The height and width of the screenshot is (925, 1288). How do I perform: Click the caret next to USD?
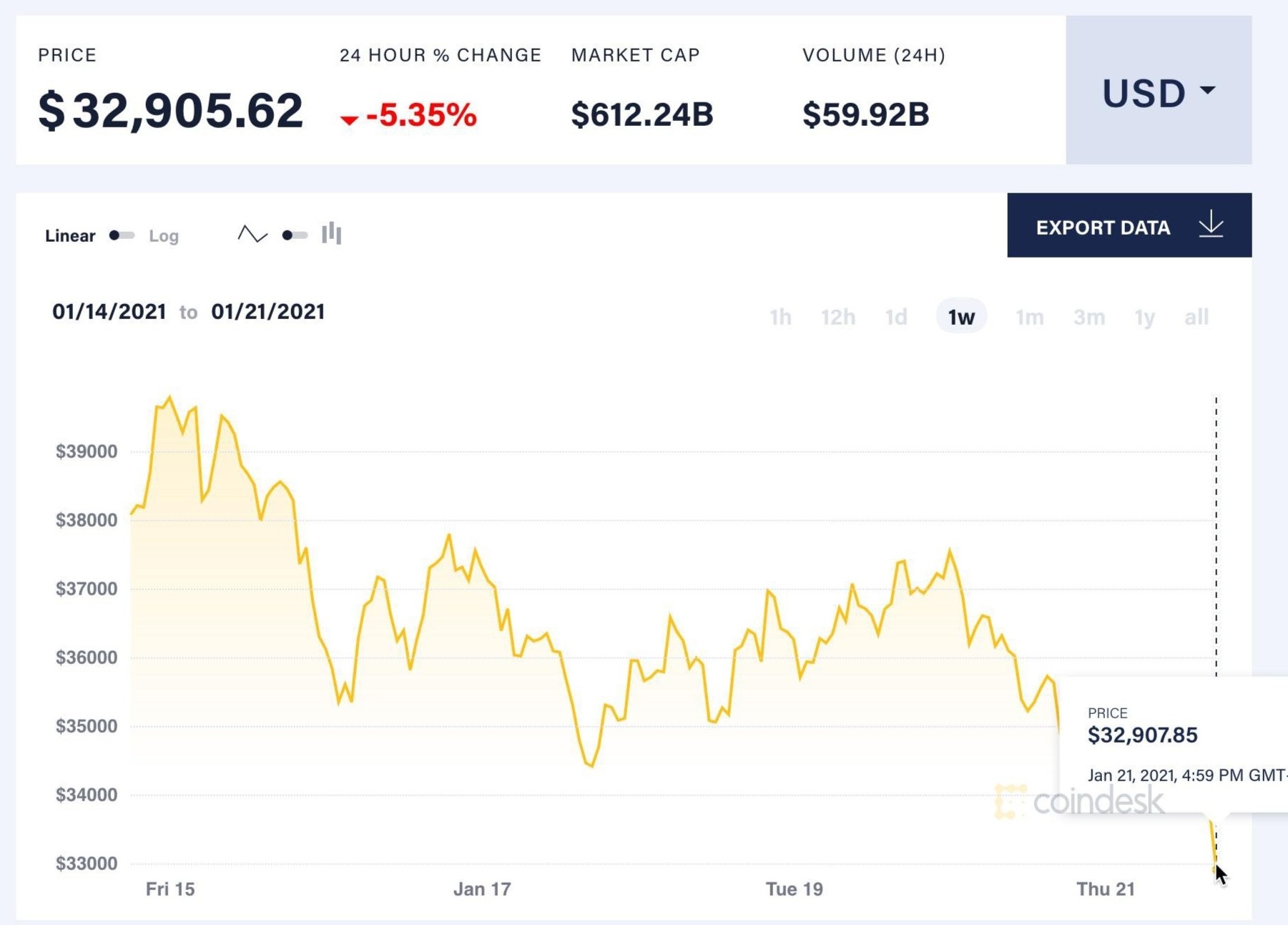click(1207, 92)
